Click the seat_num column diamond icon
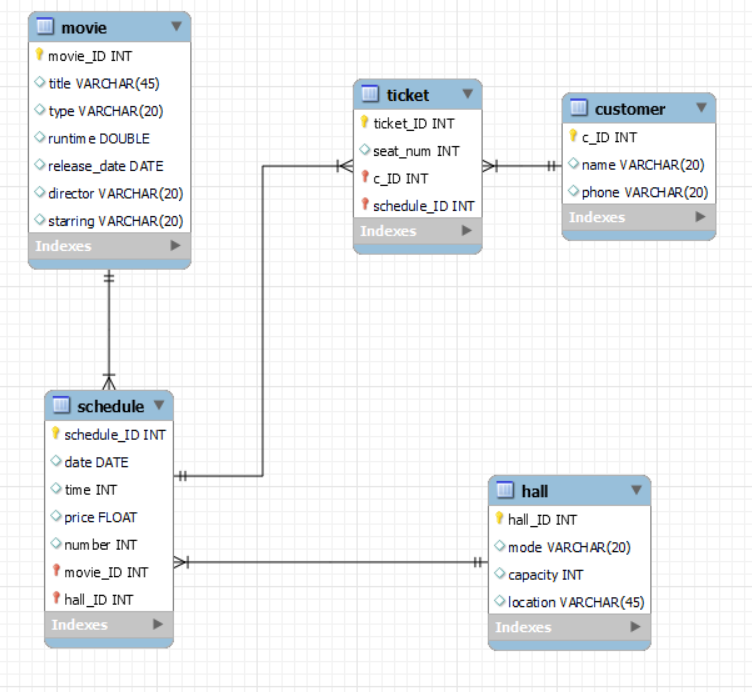Viewport: 752px width, 692px height. click(364, 150)
